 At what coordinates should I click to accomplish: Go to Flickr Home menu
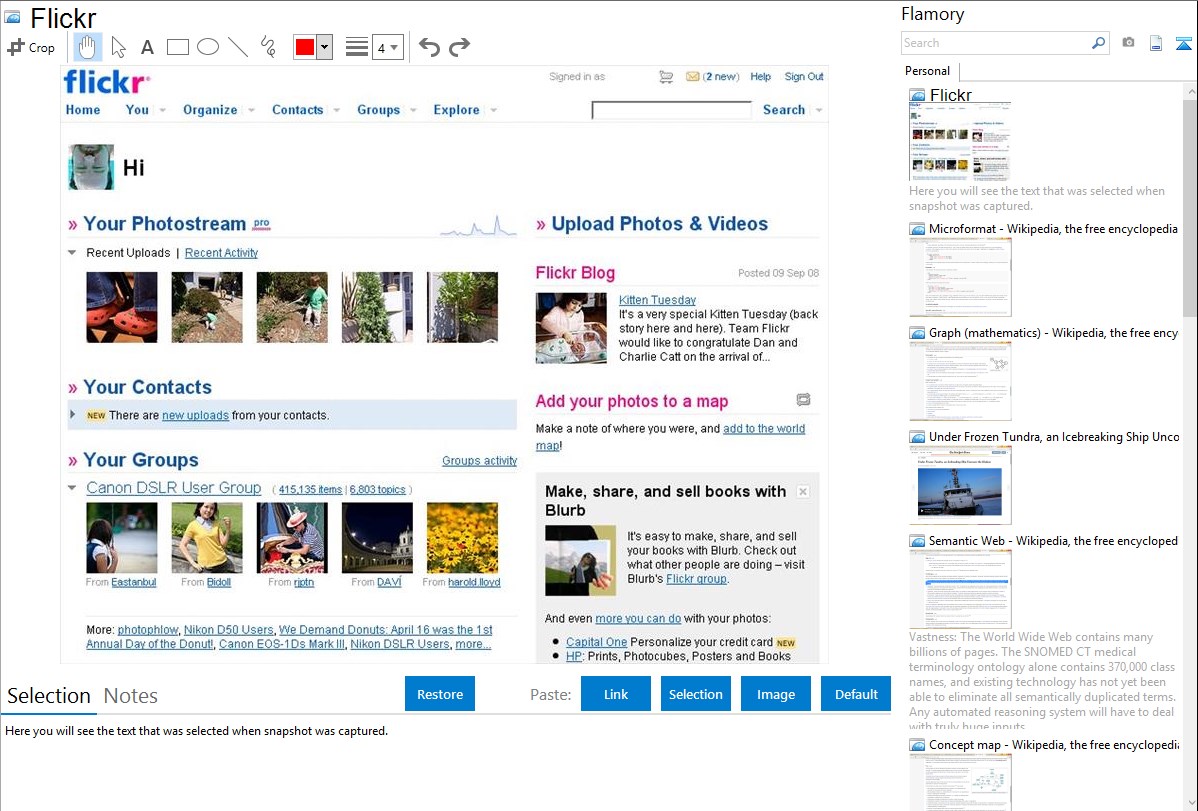tap(83, 110)
